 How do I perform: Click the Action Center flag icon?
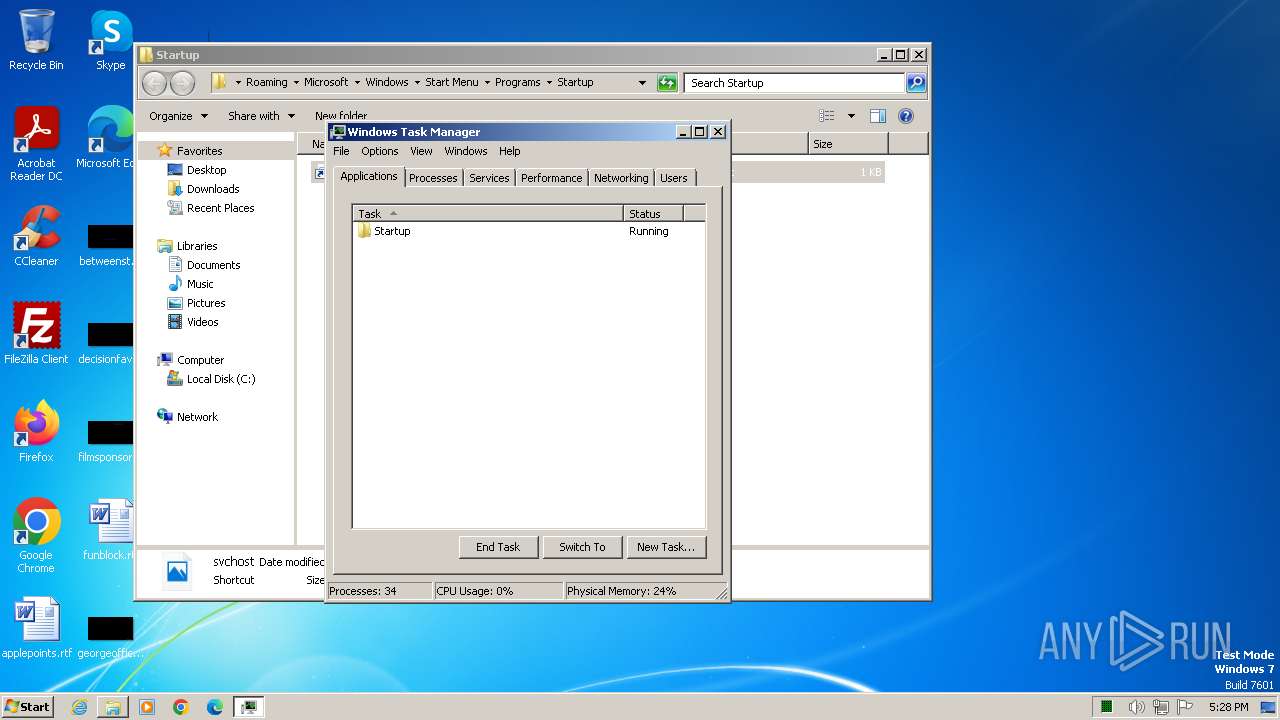click(x=1185, y=707)
